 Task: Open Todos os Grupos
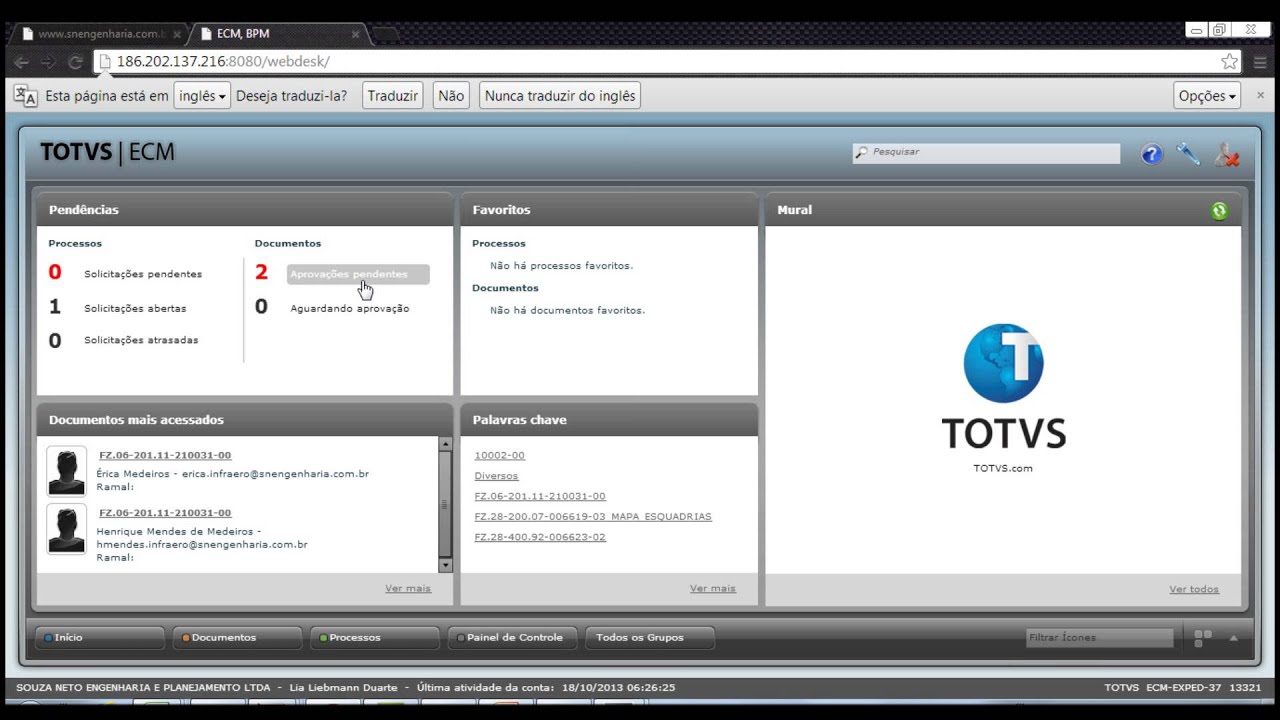[x=650, y=637]
